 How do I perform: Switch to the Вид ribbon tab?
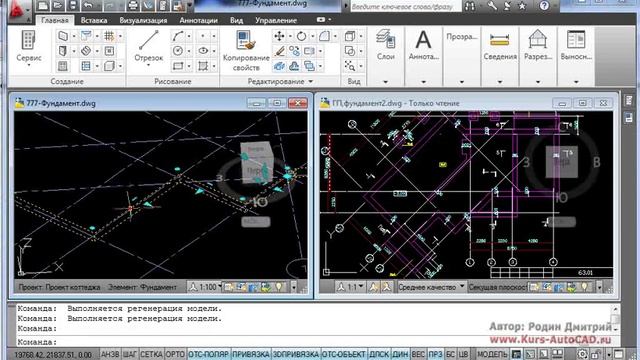pyautogui.click(x=236, y=20)
